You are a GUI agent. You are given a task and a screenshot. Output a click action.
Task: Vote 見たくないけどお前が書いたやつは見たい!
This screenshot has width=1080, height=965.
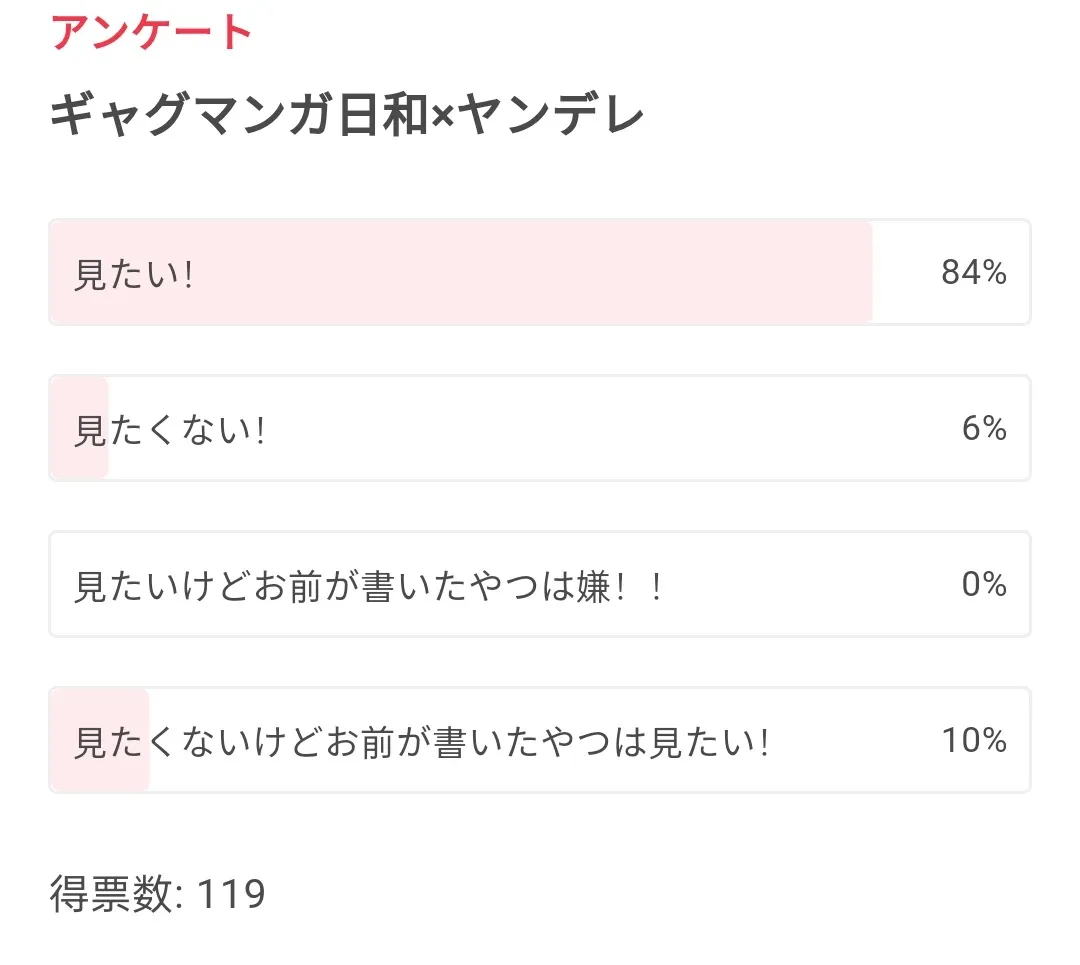[x=421, y=742]
